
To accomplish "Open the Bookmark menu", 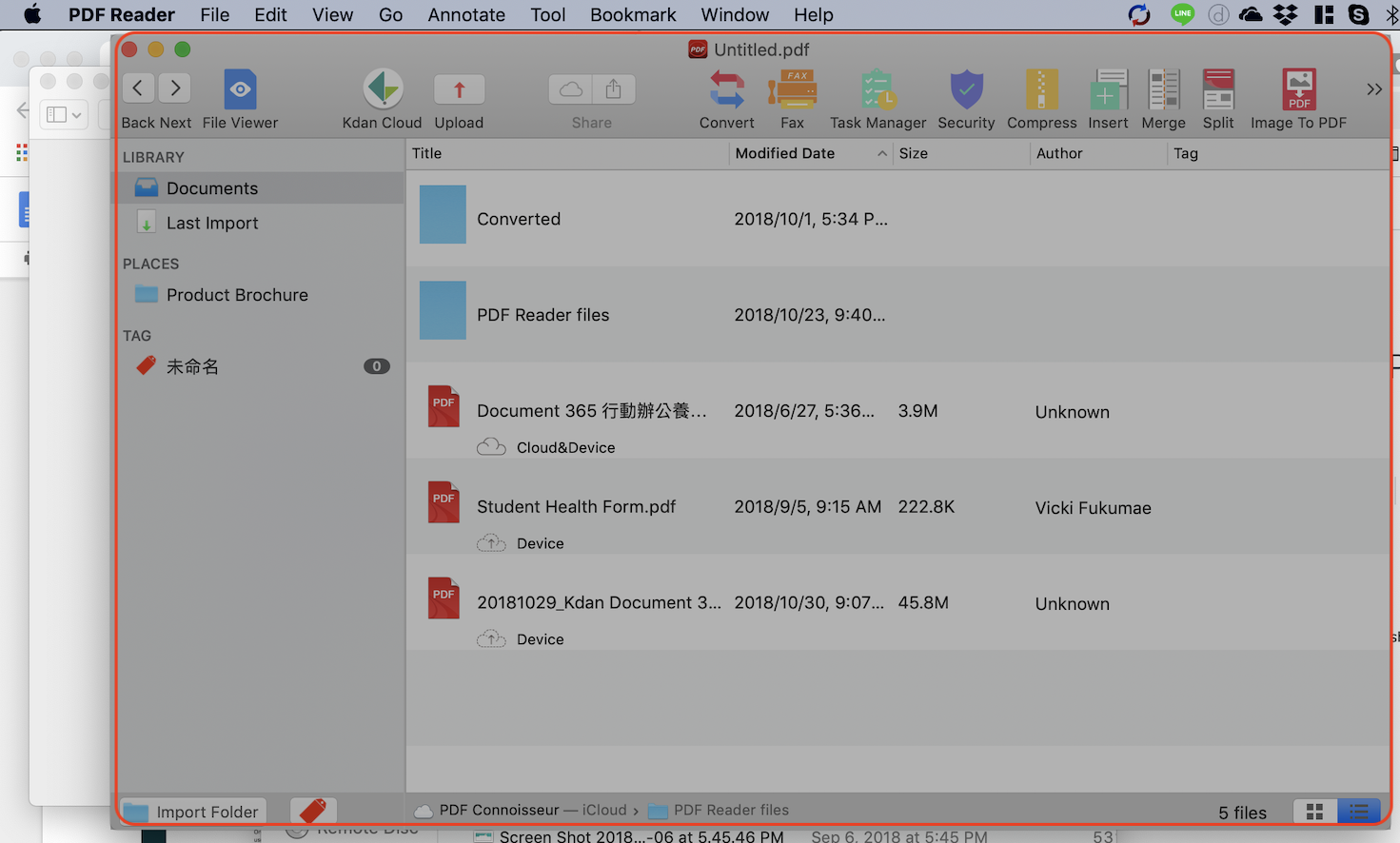I will point(633,15).
